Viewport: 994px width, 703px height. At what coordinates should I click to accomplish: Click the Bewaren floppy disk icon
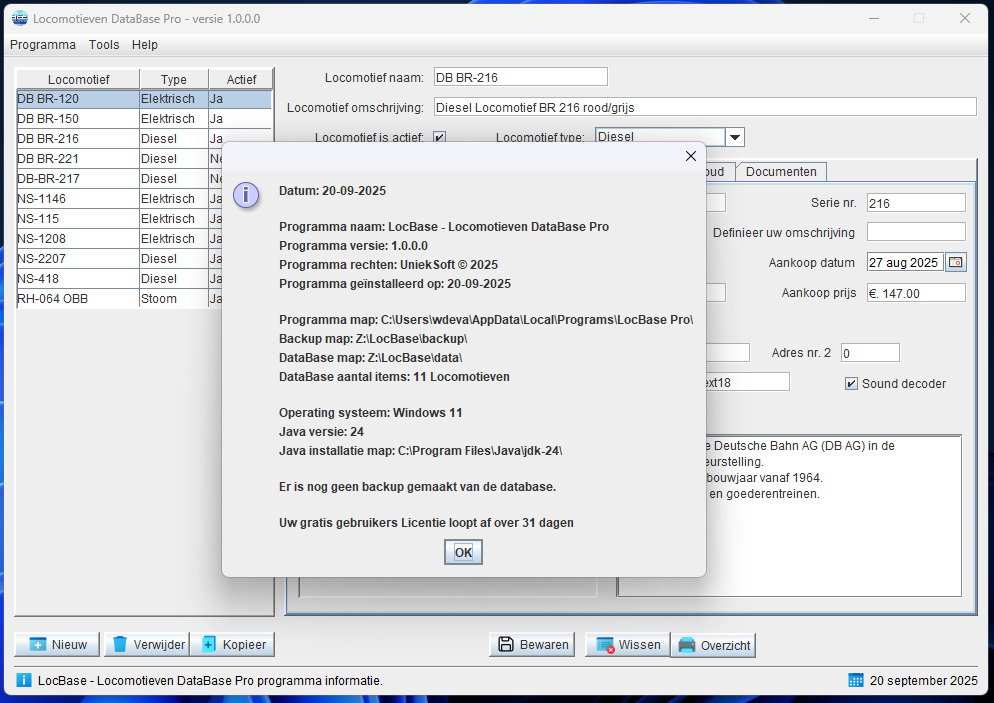point(506,645)
